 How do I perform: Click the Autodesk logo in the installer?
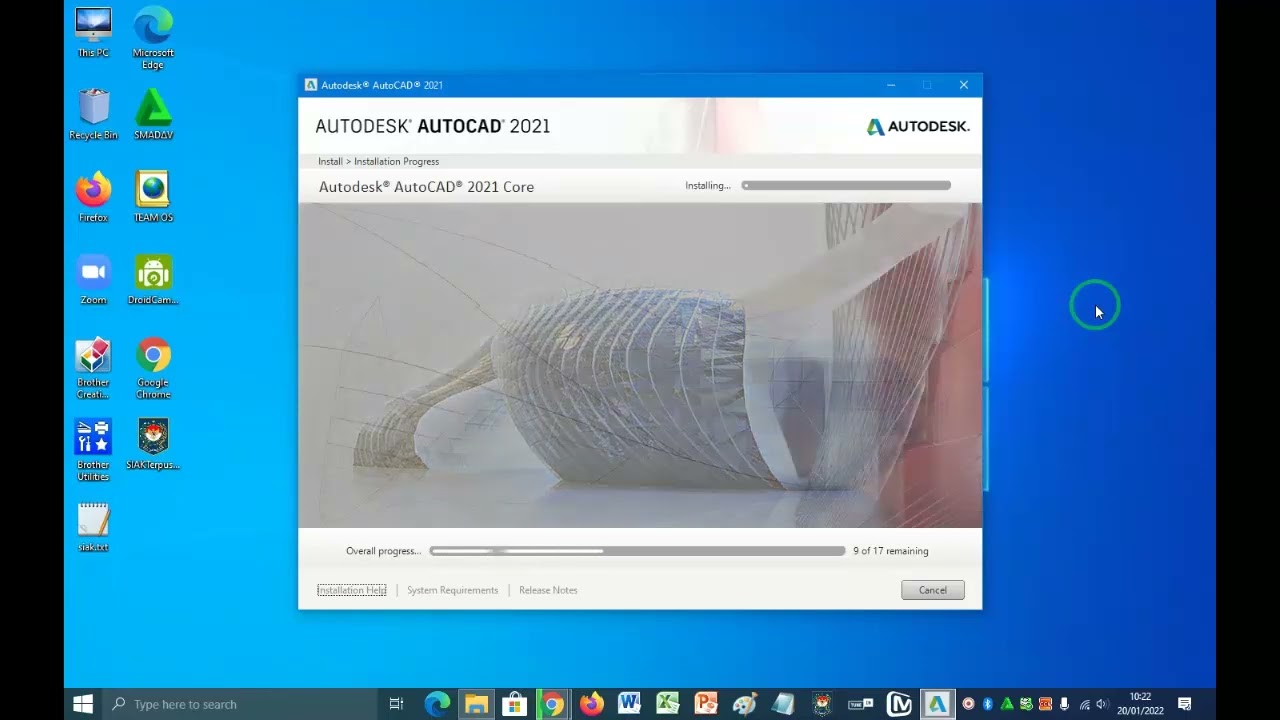point(918,127)
